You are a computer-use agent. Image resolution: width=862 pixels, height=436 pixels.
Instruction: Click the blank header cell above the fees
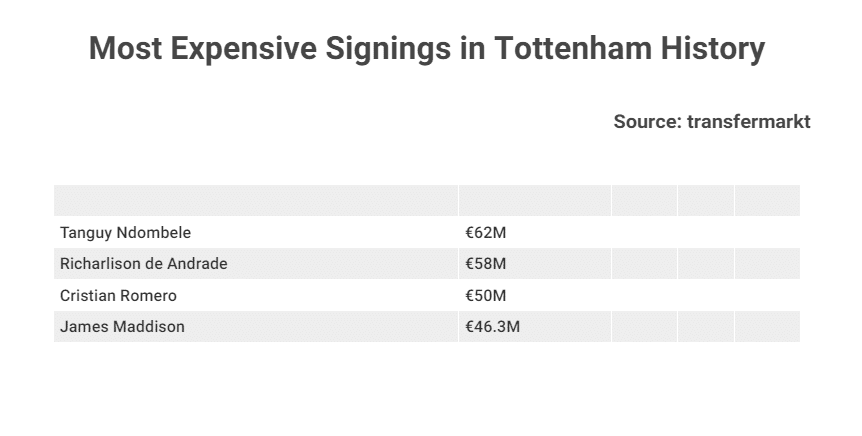point(534,201)
